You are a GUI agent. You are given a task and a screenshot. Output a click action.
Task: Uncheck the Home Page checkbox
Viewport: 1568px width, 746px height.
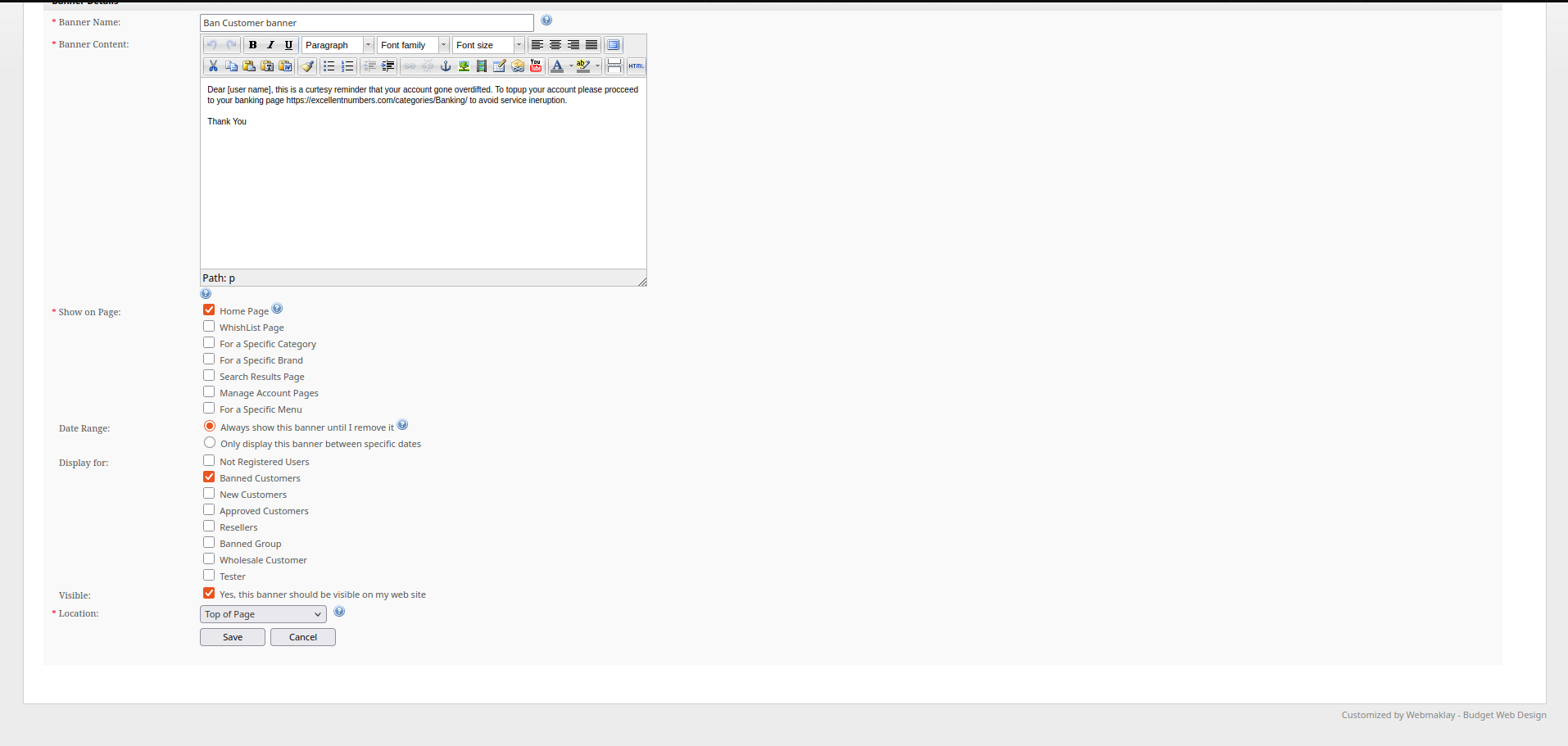click(209, 310)
